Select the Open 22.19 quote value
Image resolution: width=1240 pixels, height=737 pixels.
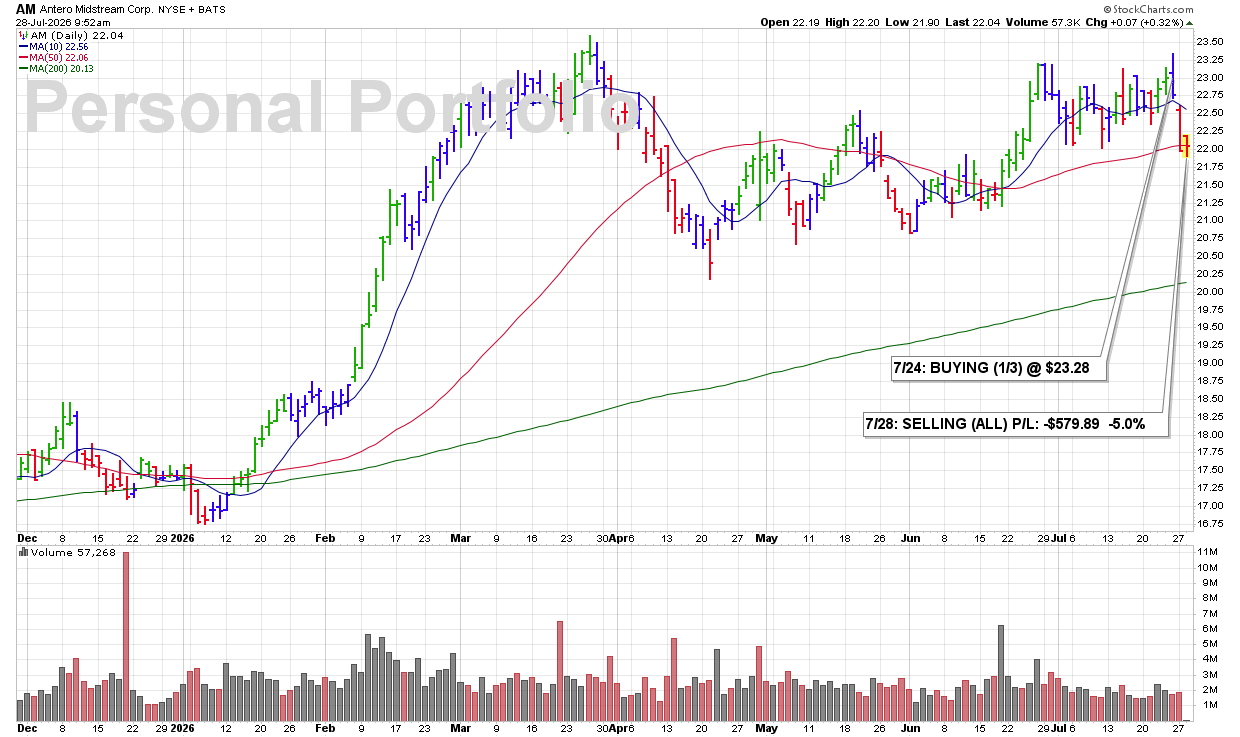(790, 22)
